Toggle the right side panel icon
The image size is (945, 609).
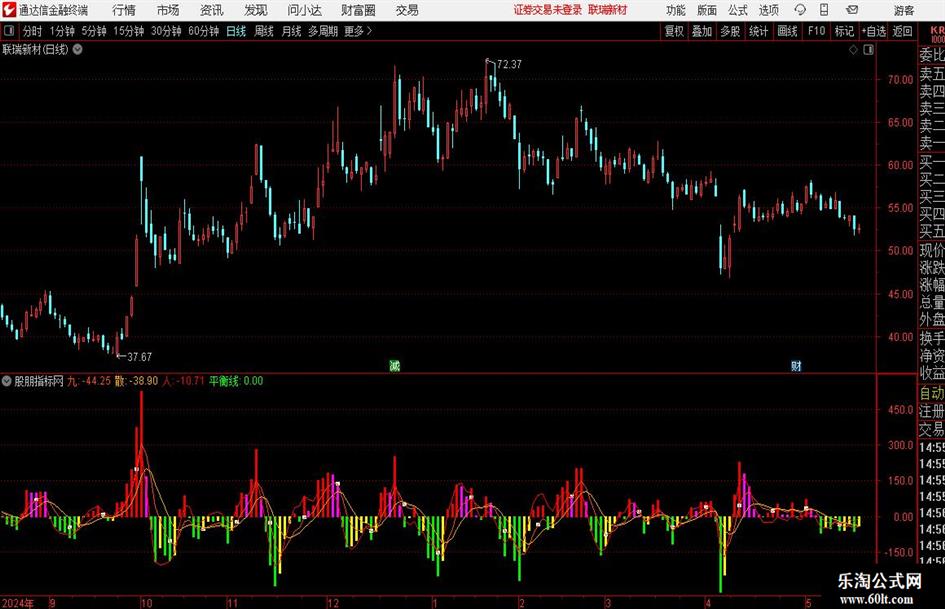click(868, 50)
